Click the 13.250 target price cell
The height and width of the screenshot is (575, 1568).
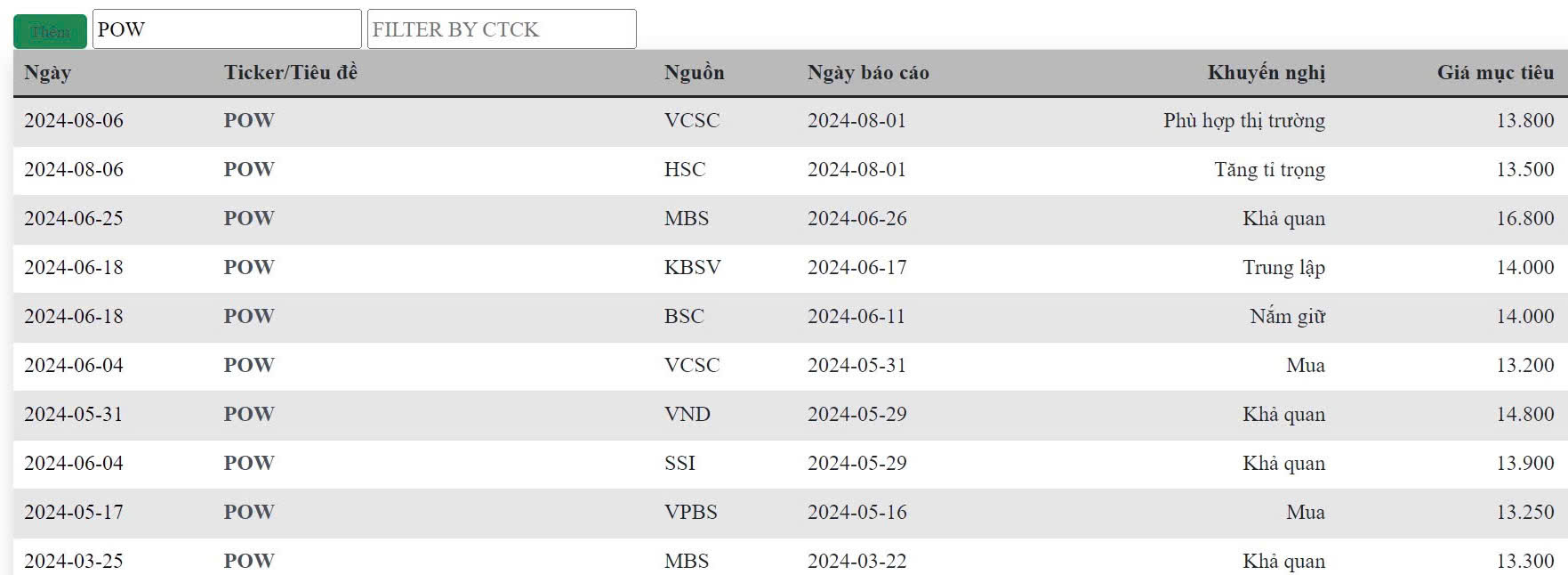1525,512
